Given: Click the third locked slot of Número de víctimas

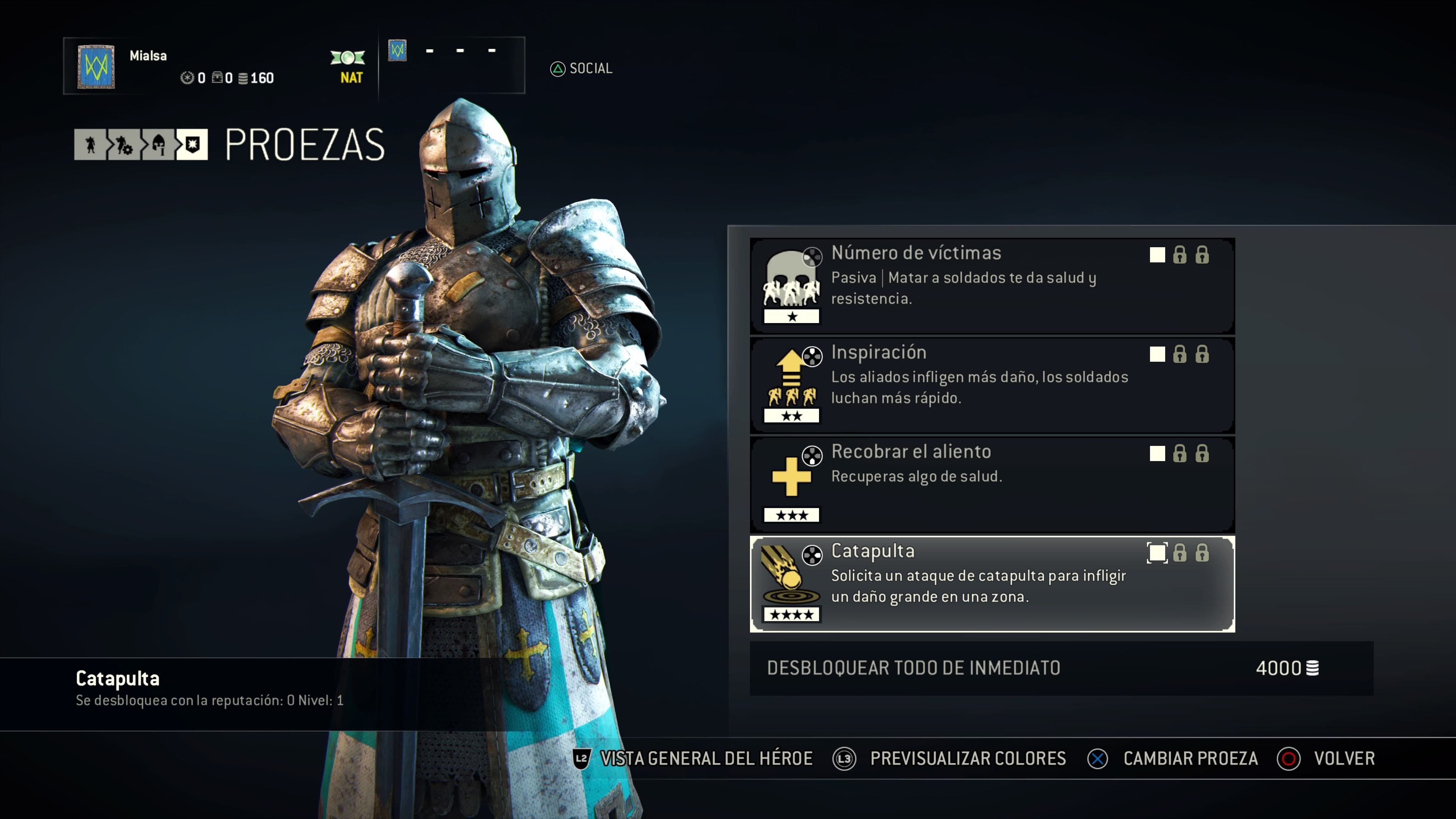Looking at the screenshot, I should pos(1202,255).
